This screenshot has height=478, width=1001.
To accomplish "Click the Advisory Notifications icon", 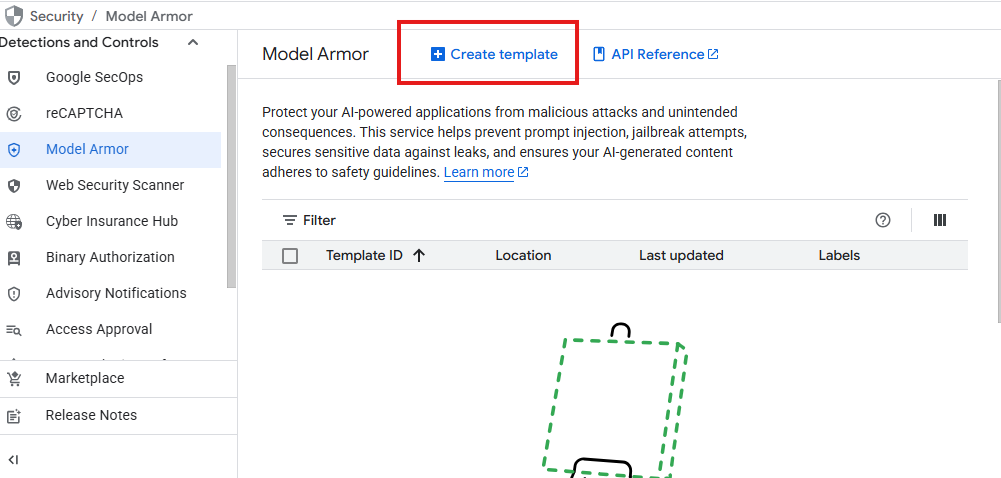I will click(x=13, y=294).
